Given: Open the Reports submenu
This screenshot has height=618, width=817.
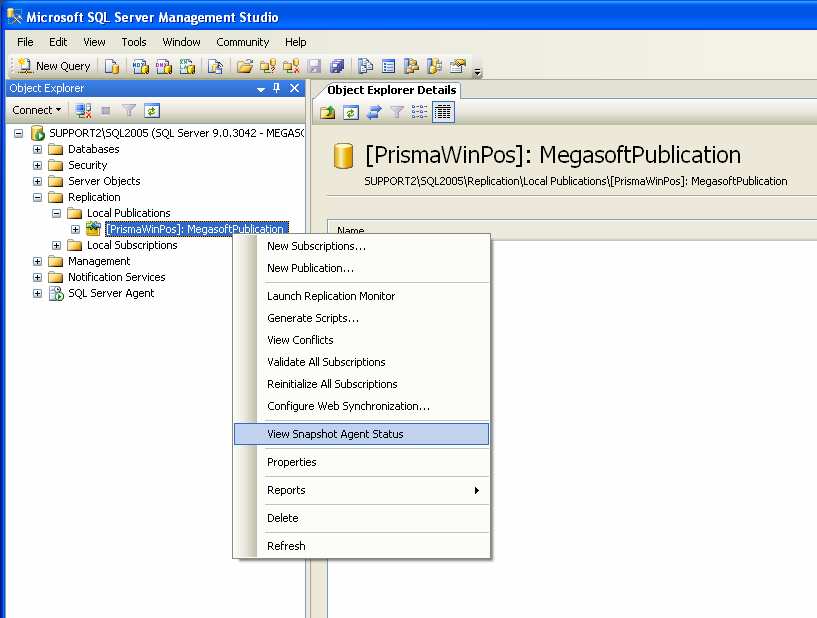Looking at the screenshot, I should click(362, 490).
